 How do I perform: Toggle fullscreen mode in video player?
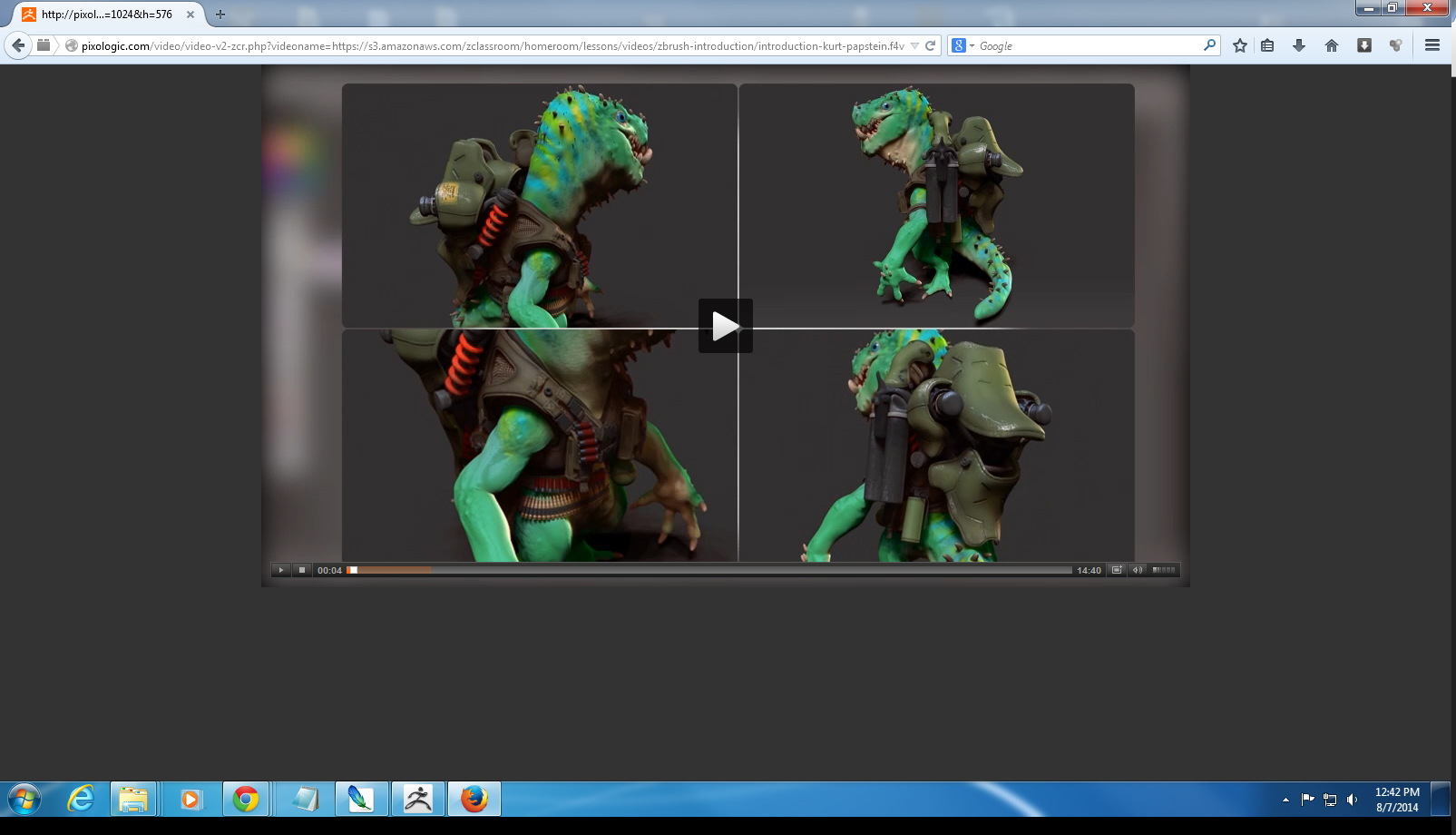tap(1117, 570)
